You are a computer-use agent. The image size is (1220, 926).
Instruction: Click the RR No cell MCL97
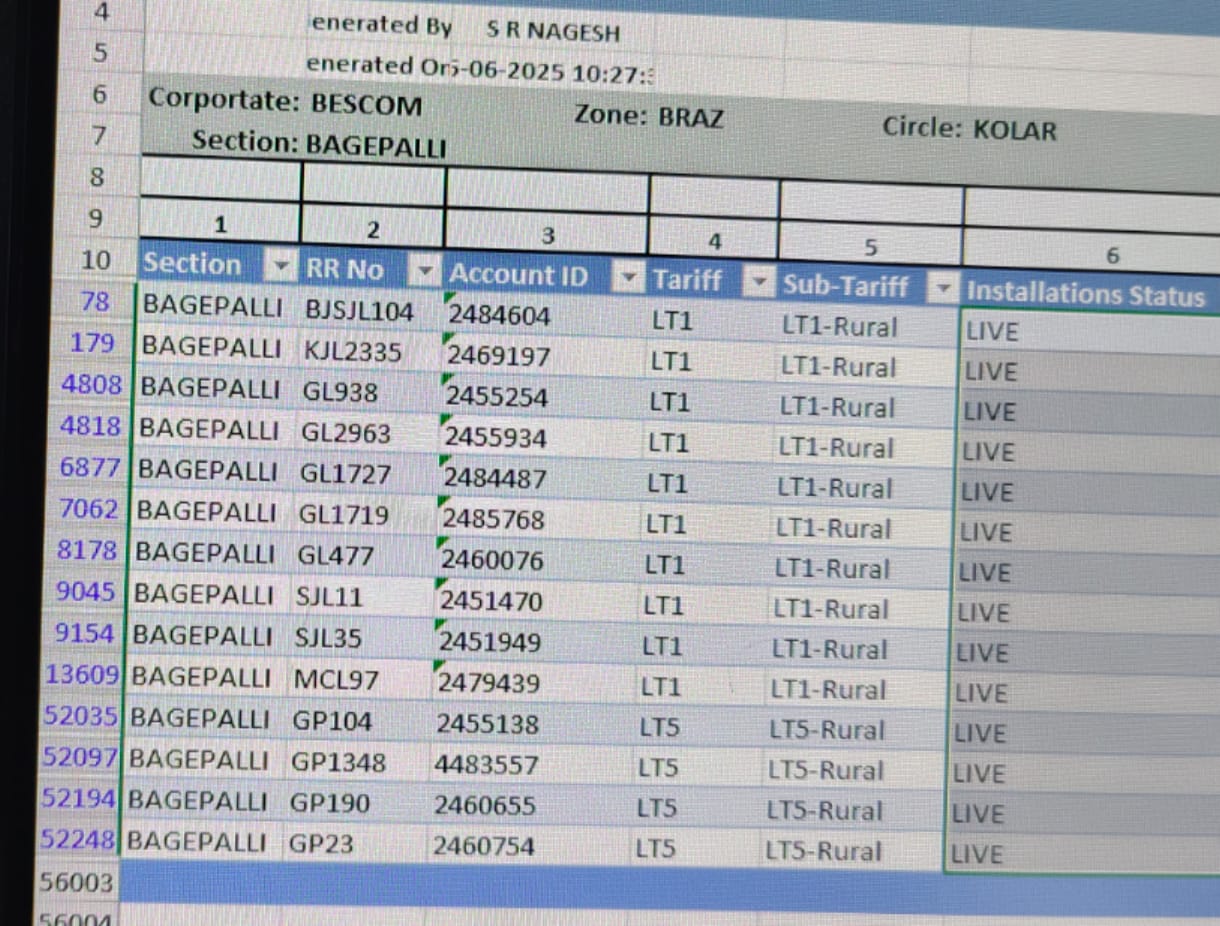[x=336, y=681]
